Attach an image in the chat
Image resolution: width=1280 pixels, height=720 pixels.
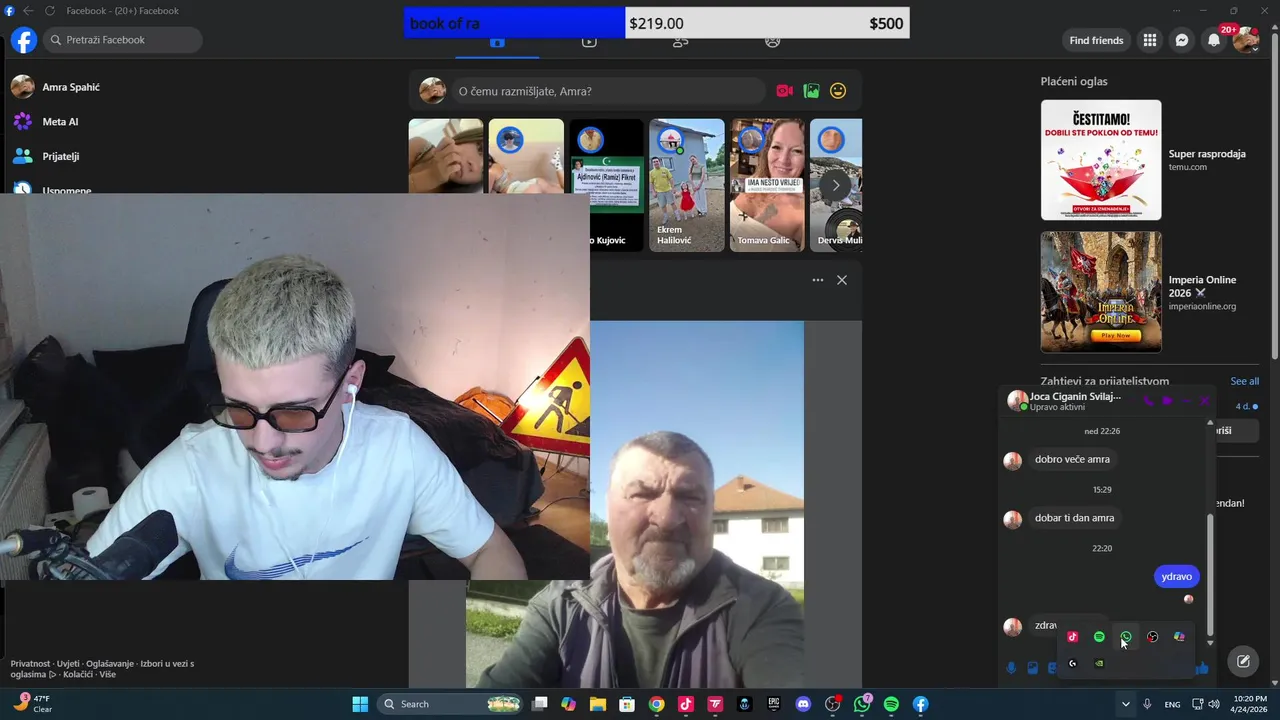tap(1033, 668)
